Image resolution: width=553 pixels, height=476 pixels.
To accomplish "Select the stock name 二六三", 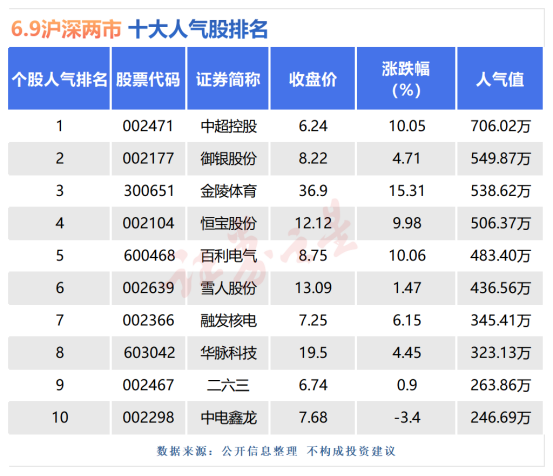I will (228, 385).
